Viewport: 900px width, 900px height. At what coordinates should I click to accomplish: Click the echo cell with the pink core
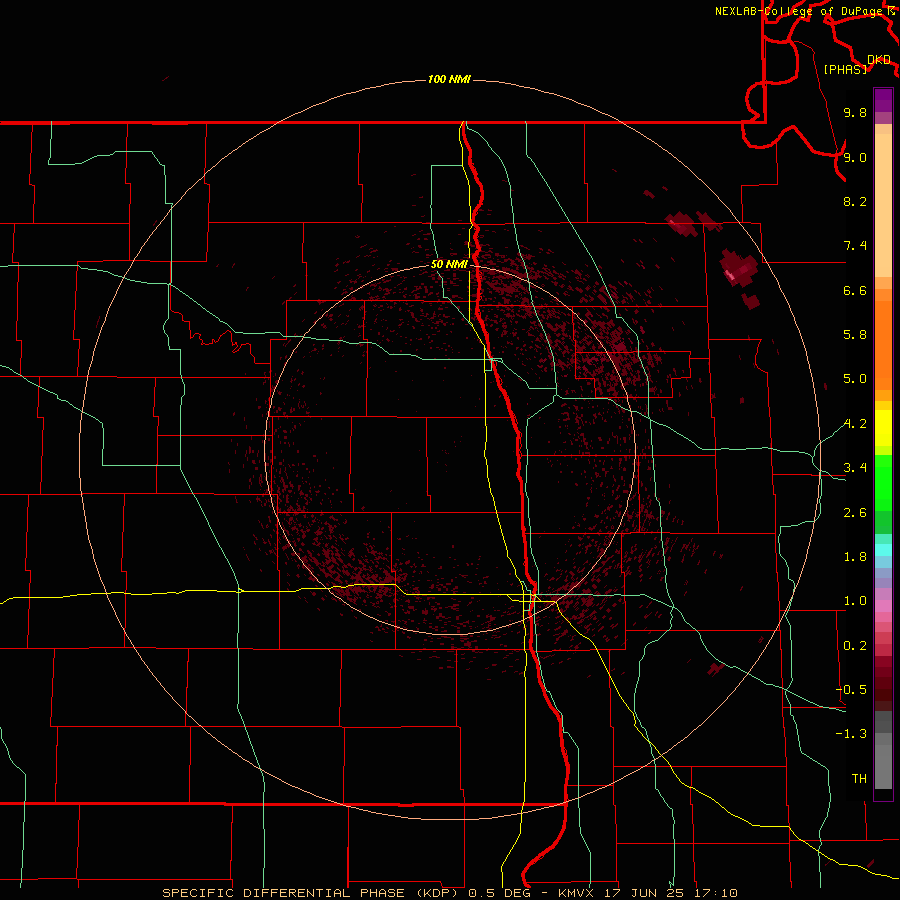coord(738,267)
